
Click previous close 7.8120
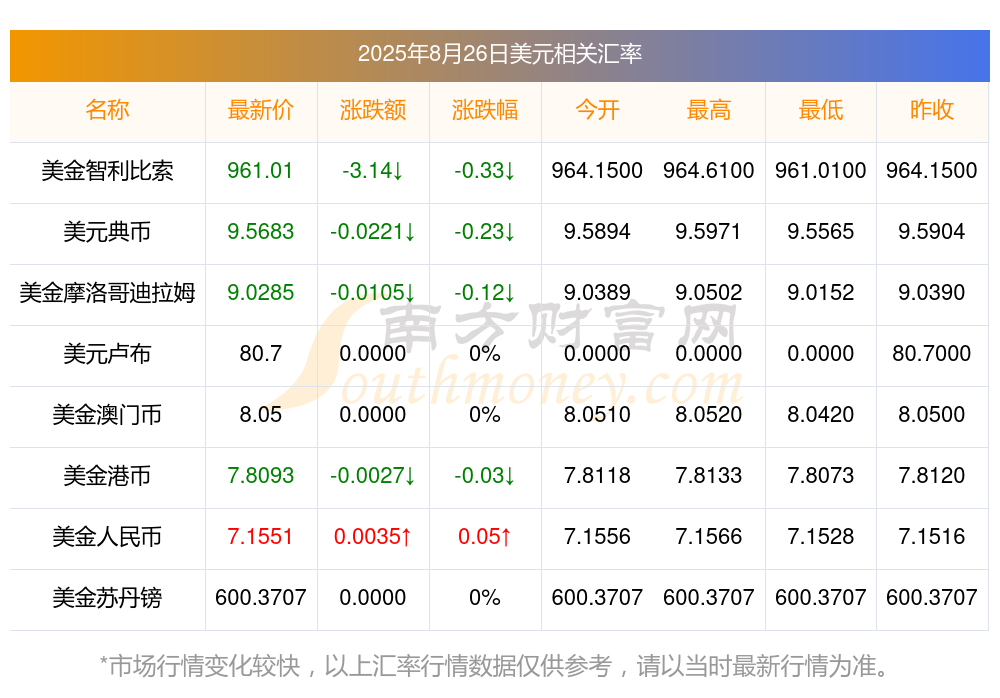[x=932, y=476]
